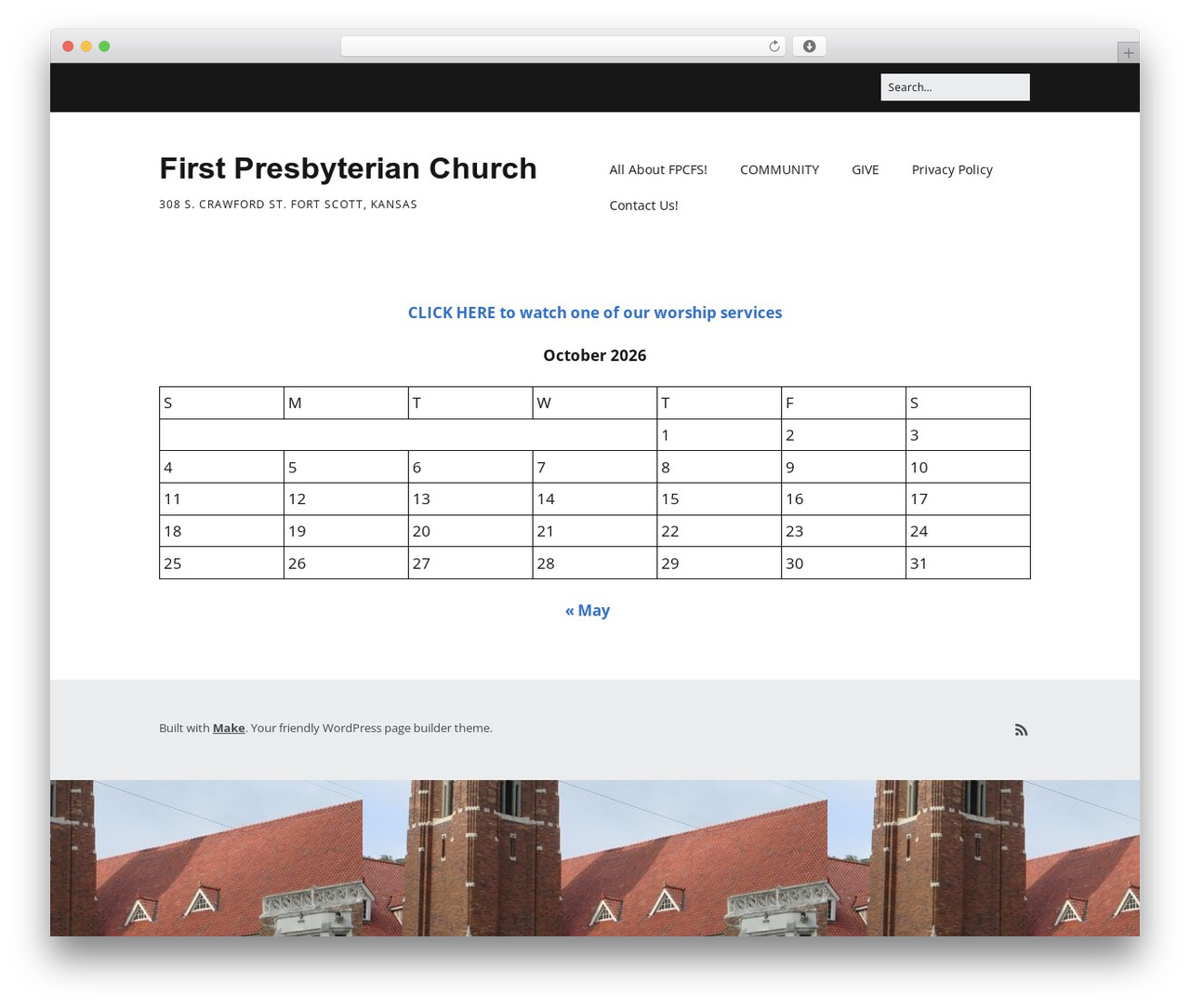Viewport: 1190px width, 1008px height.
Task: Go to the previous month « May
Action: (x=588, y=610)
